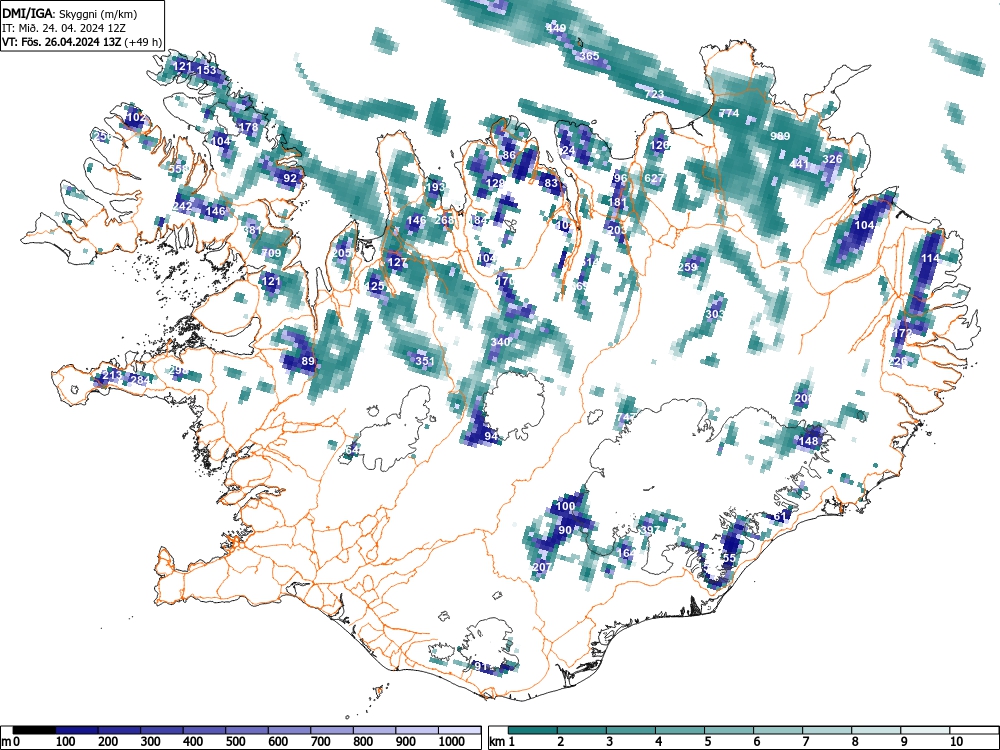Click the visibility value "303" on the map
The width and height of the screenshot is (1000, 750).
[x=715, y=314]
